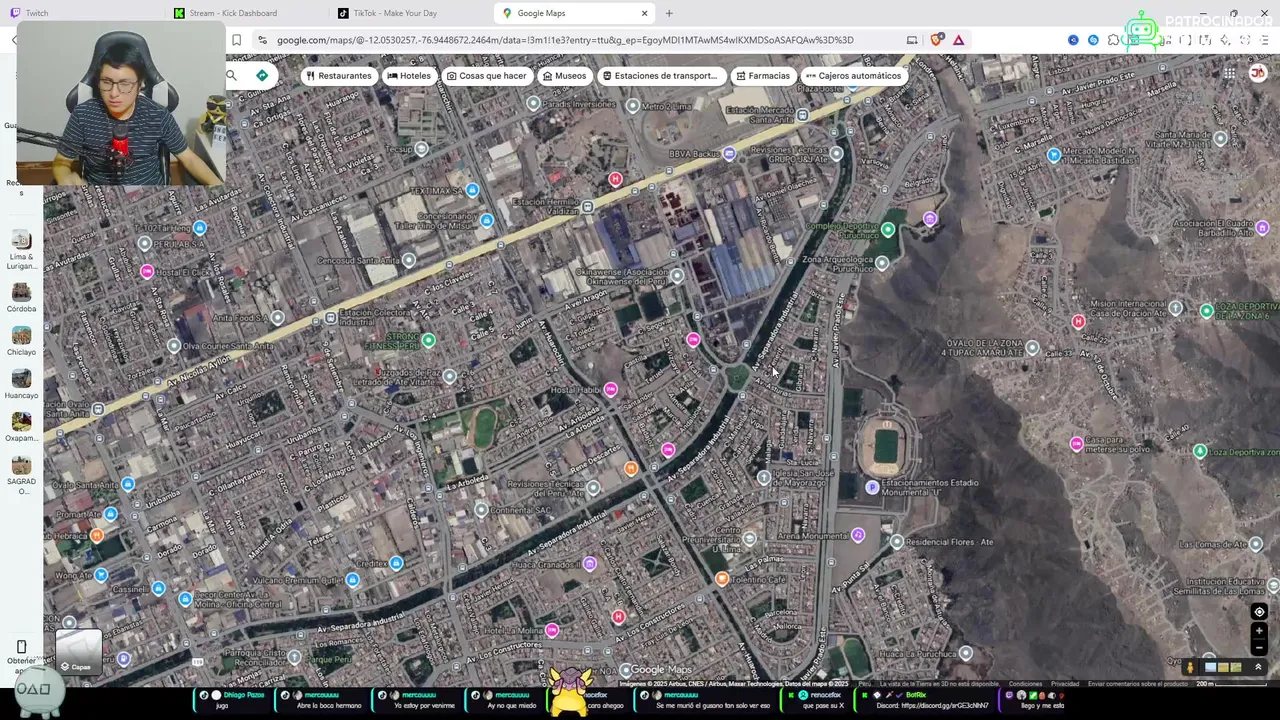Click the Estacionamientos Estadio Monumental parking marker
Image resolution: width=1280 pixels, height=720 pixels.
[872, 487]
